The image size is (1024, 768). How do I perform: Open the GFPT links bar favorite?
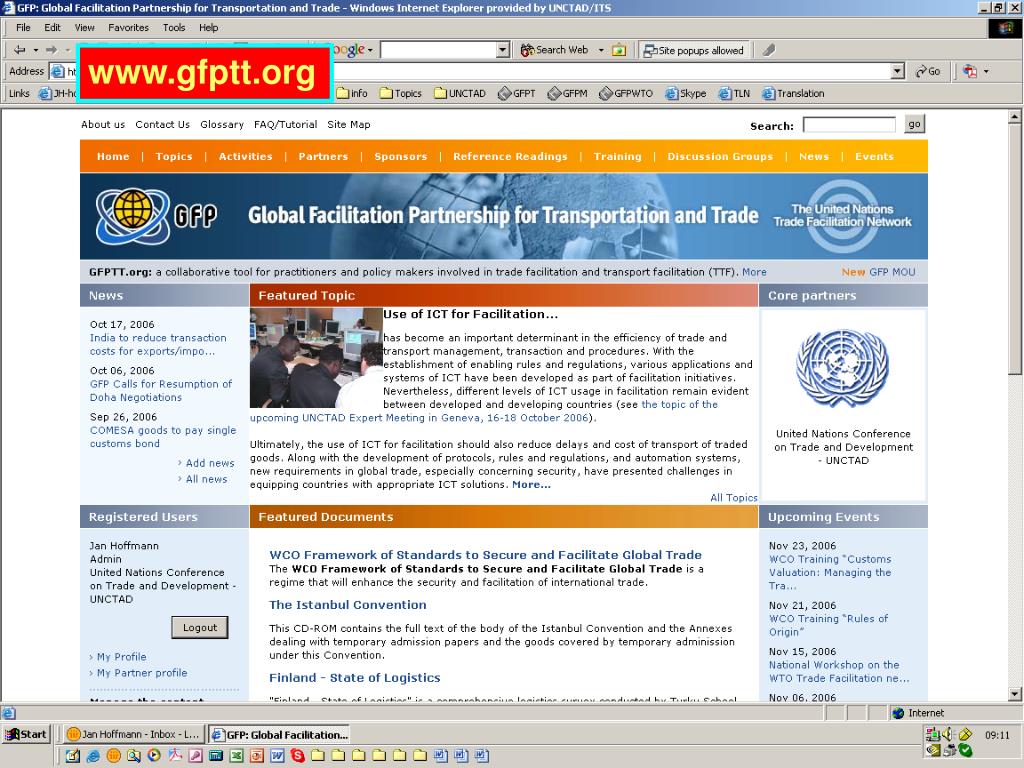[x=516, y=93]
